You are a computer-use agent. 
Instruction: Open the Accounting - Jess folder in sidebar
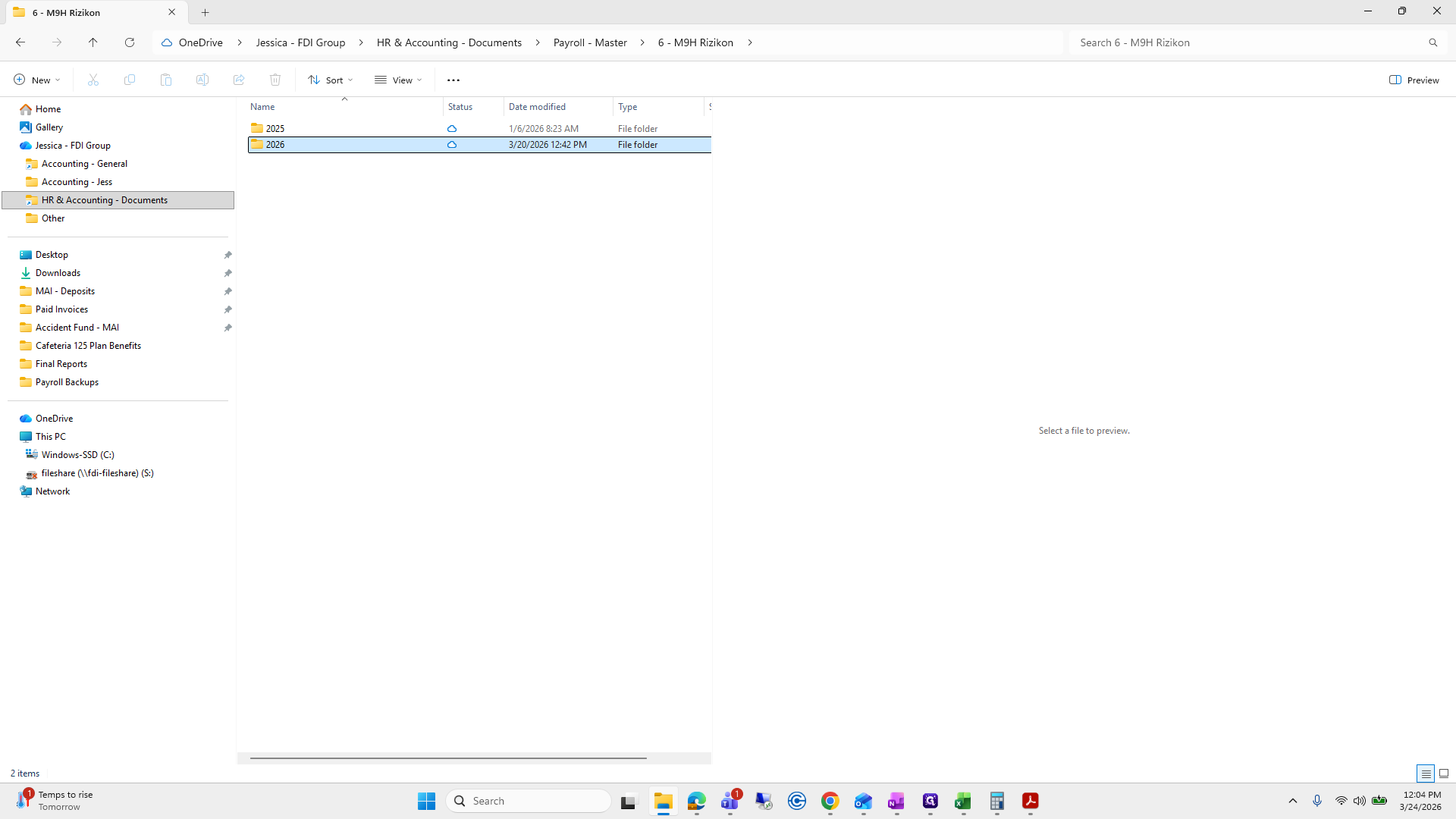coord(77,182)
